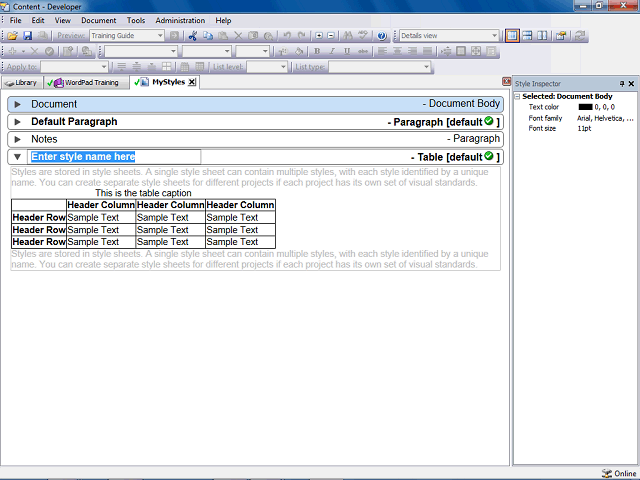The height and width of the screenshot is (480, 640).
Task: Close the MyStyles tab
Action: pos(192,82)
